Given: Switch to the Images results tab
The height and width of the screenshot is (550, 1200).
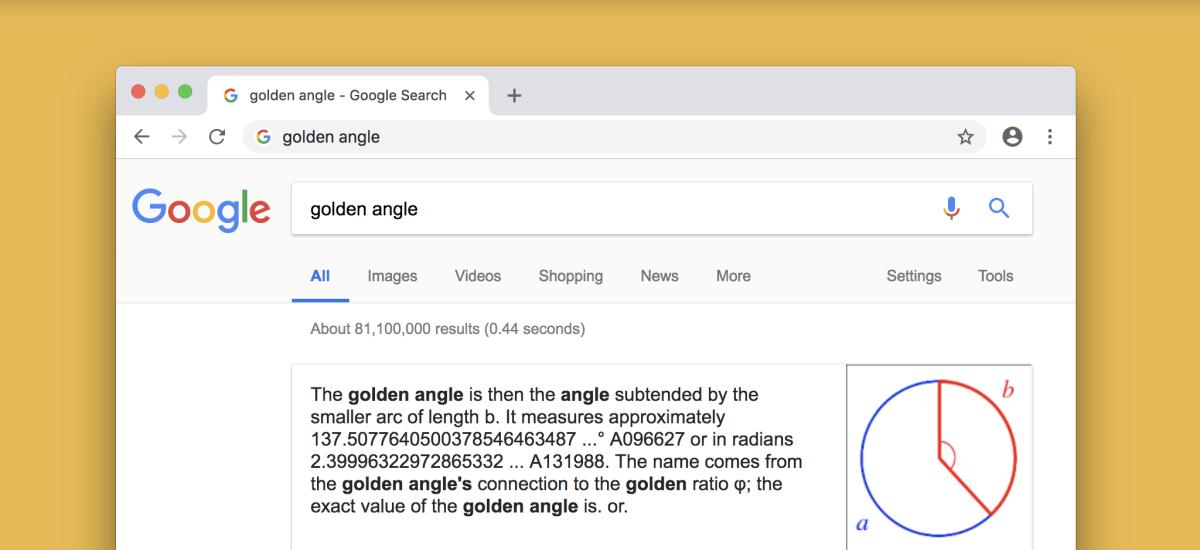Looking at the screenshot, I should click(392, 276).
